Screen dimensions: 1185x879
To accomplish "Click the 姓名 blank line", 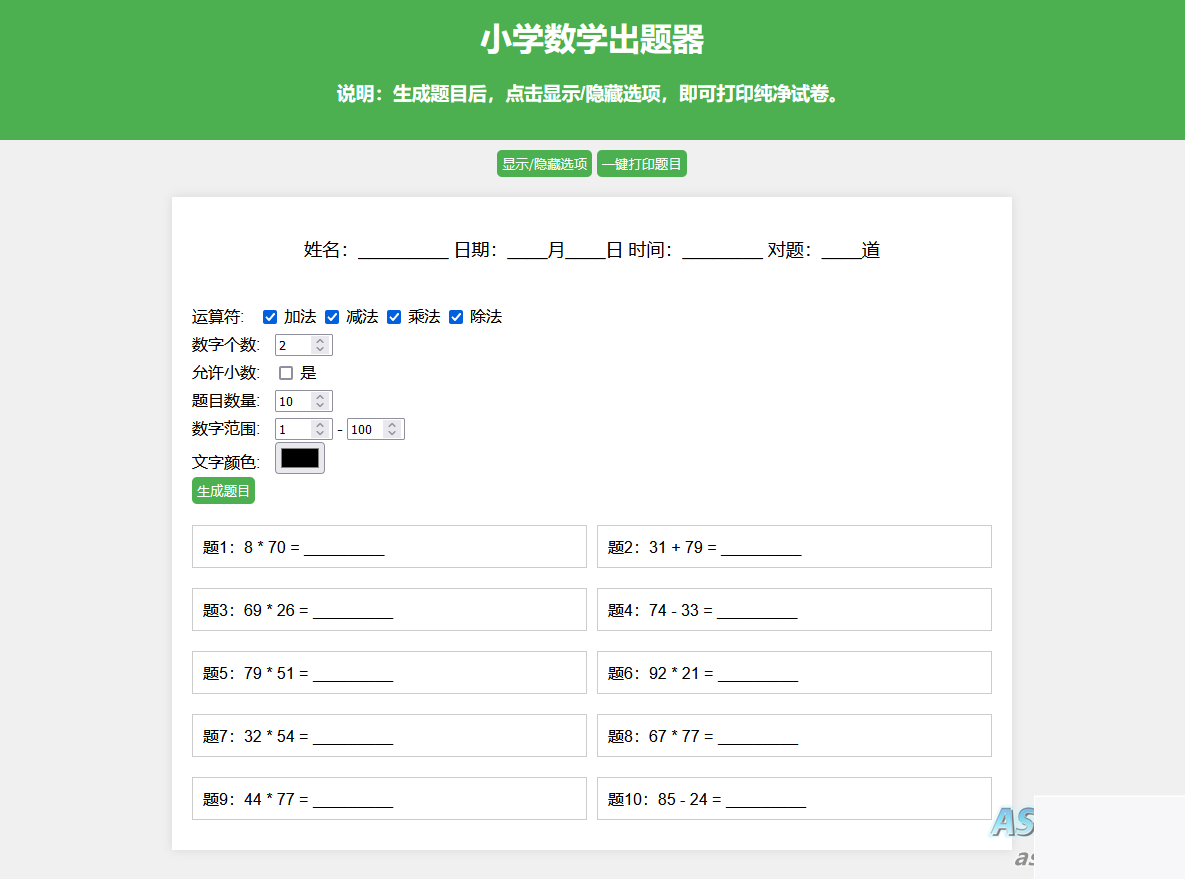I will [403, 252].
